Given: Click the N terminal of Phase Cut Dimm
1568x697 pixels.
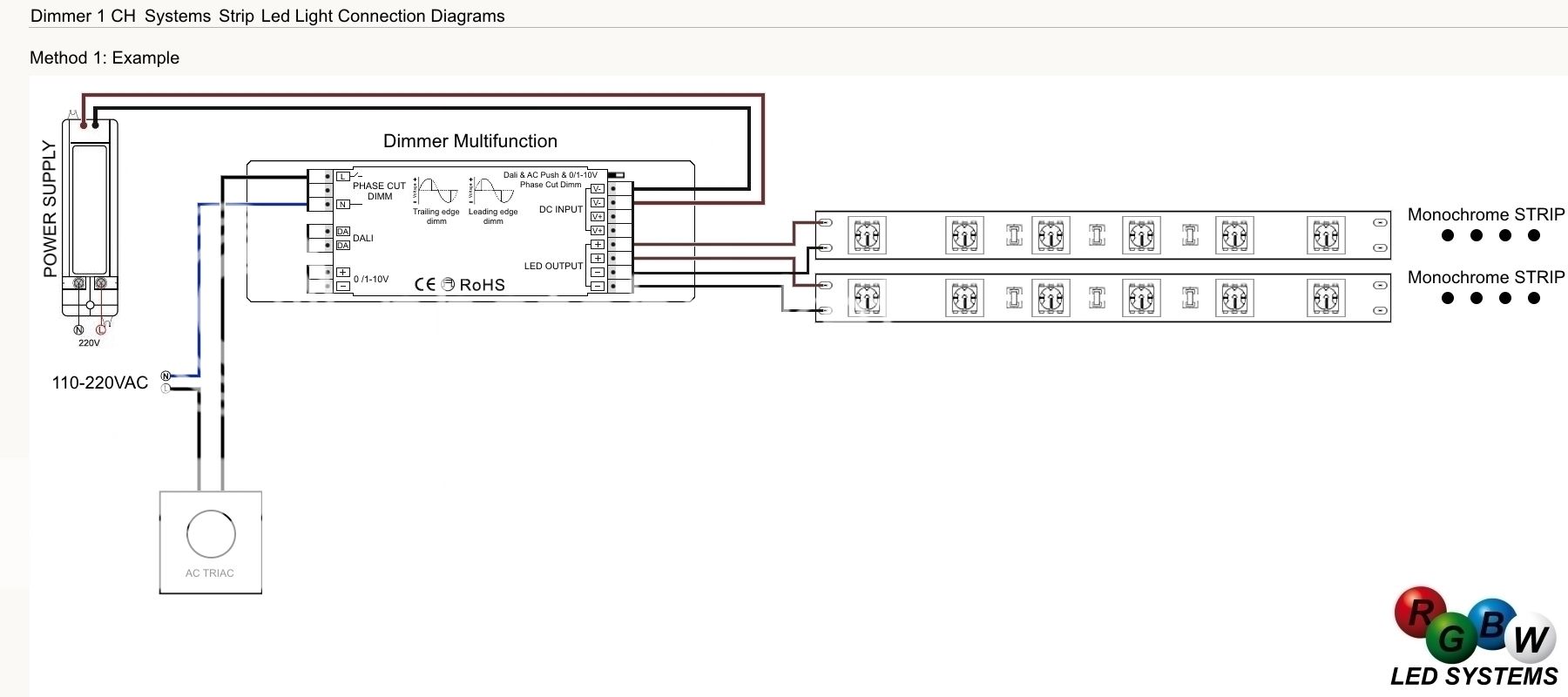Looking at the screenshot, I should click(x=342, y=205).
